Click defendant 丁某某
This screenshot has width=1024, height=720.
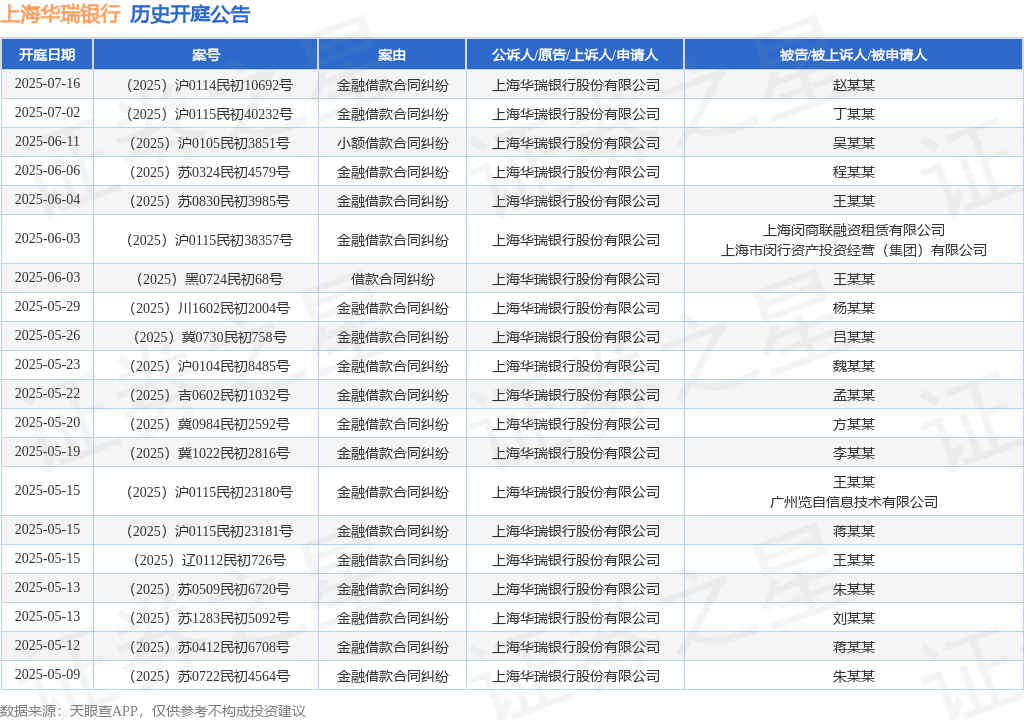coord(854,114)
